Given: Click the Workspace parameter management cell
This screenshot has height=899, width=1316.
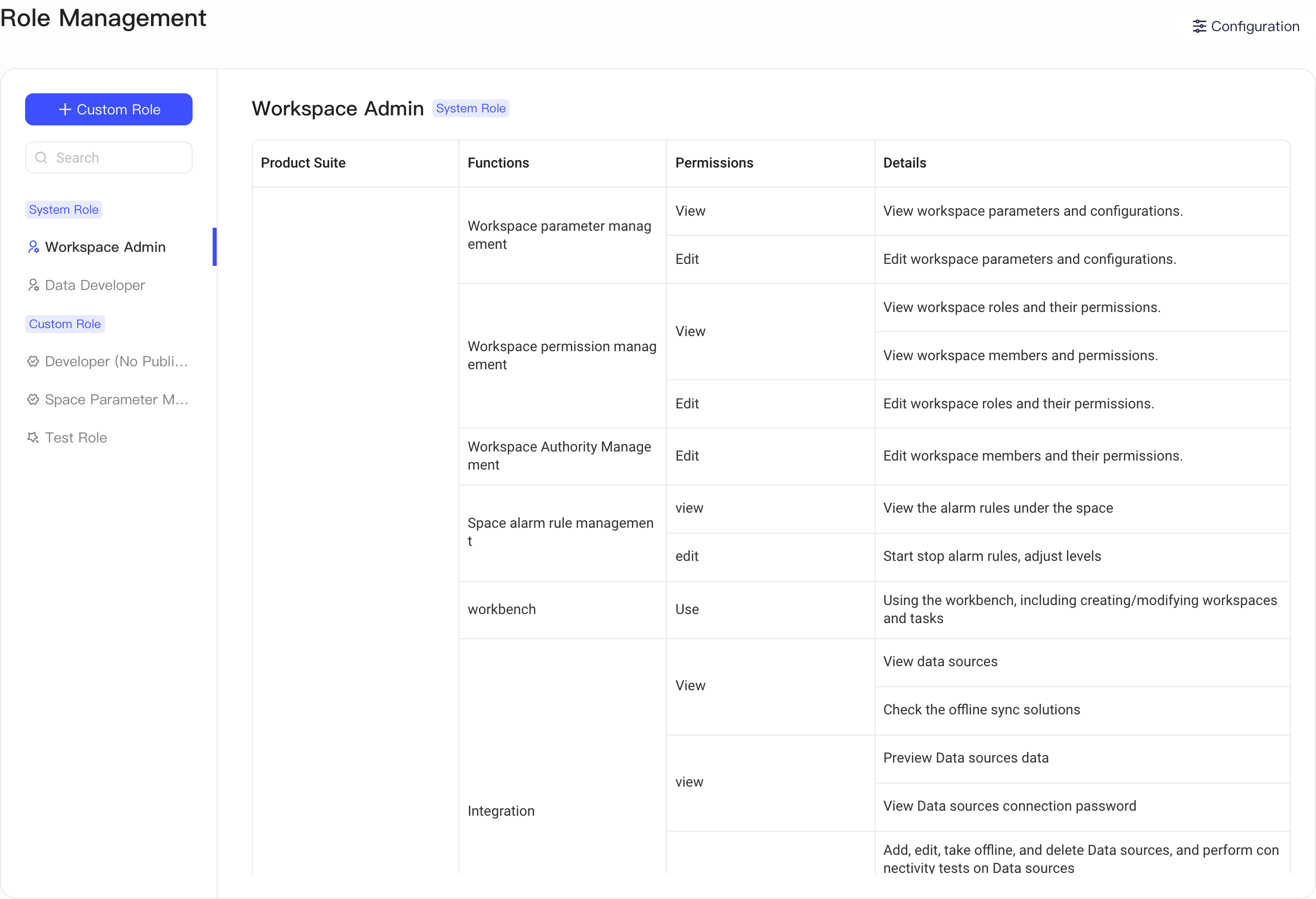Looking at the screenshot, I should point(562,235).
